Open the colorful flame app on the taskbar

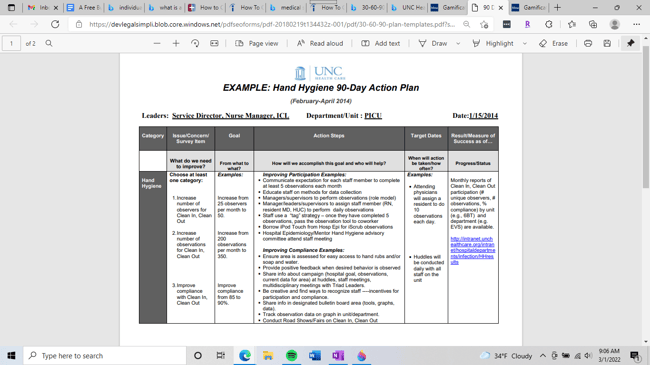pos(361,355)
